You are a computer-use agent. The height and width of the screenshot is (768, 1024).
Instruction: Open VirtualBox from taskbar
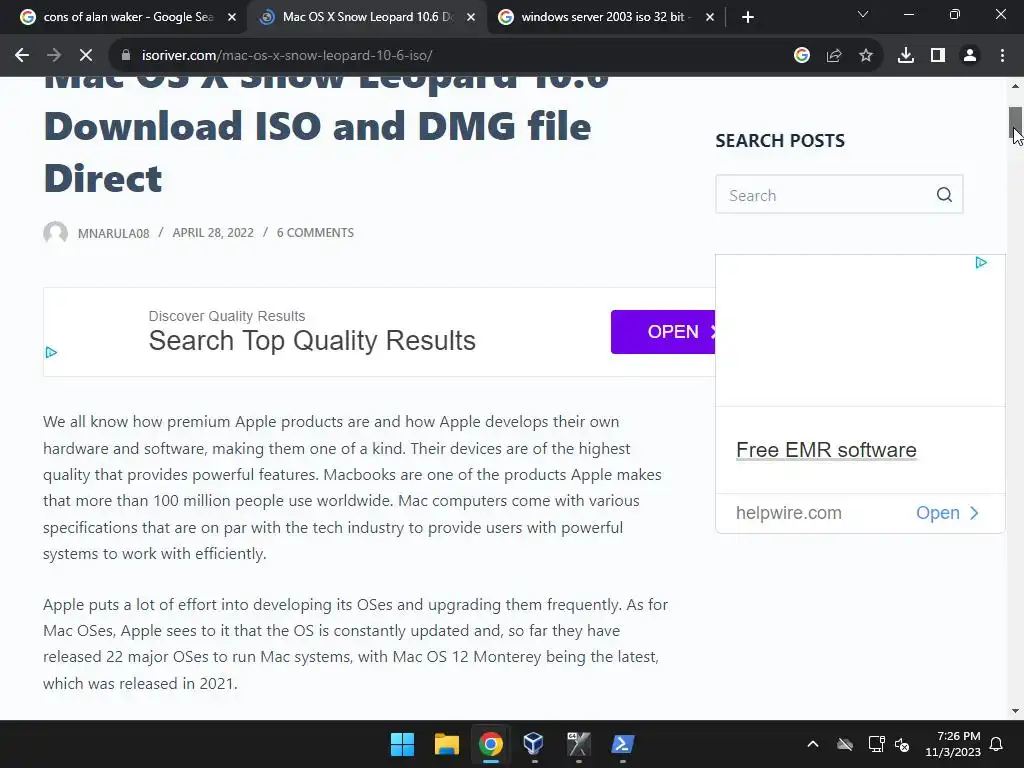tap(534, 744)
